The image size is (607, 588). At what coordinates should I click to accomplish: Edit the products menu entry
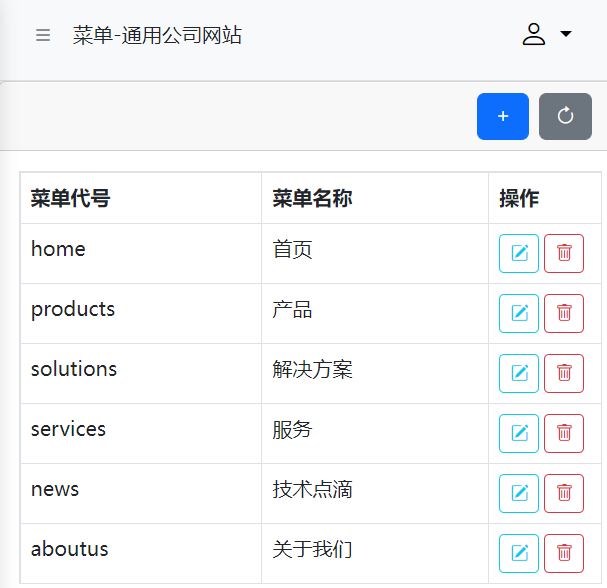(x=519, y=314)
